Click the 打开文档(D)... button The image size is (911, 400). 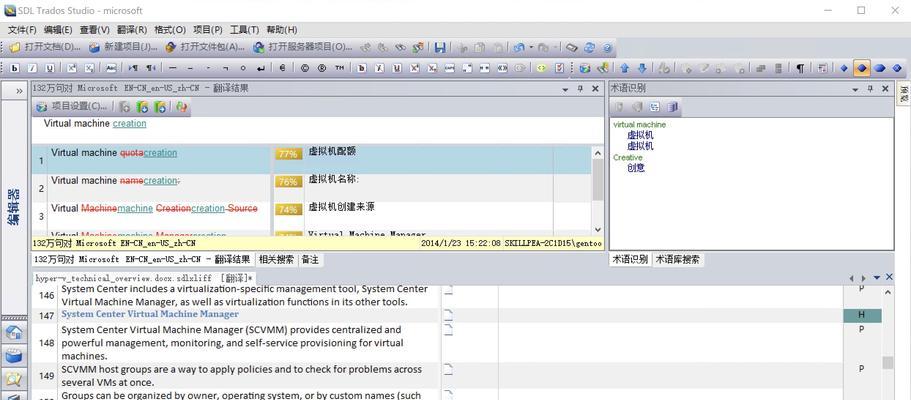pyautogui.click(x=45, y=48)
